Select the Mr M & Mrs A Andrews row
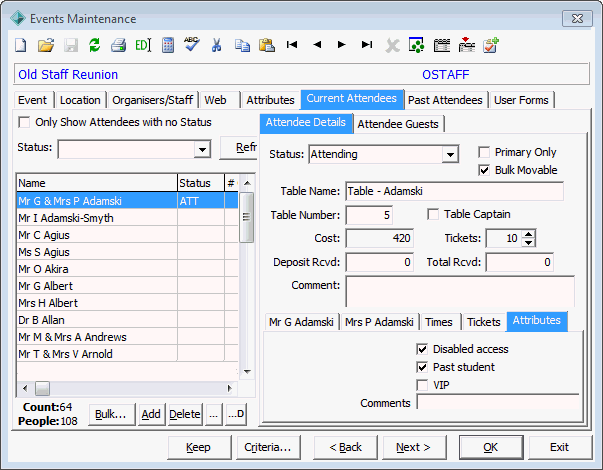 point(127,337)
